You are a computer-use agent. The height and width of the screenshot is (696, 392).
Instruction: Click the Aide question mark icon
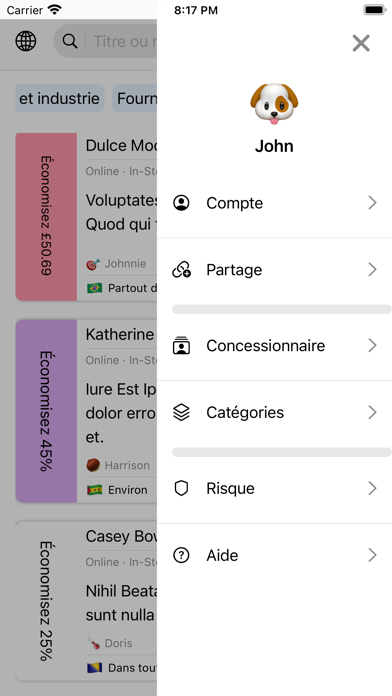point(181,555)
